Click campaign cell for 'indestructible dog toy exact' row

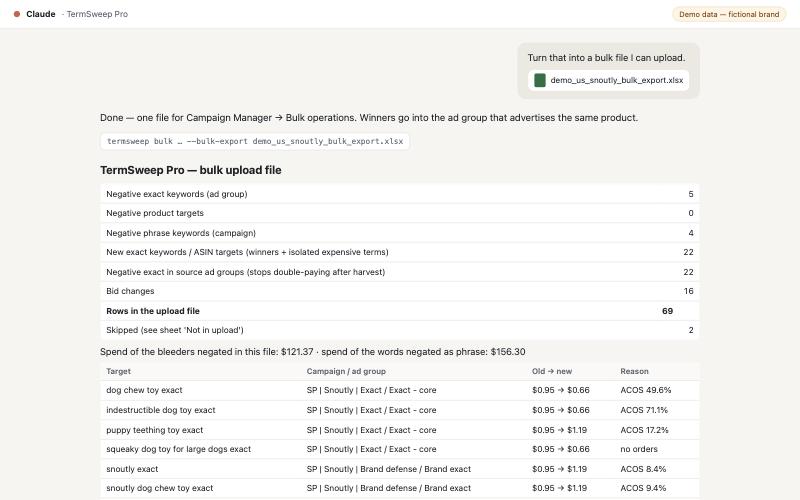(371, 410)
